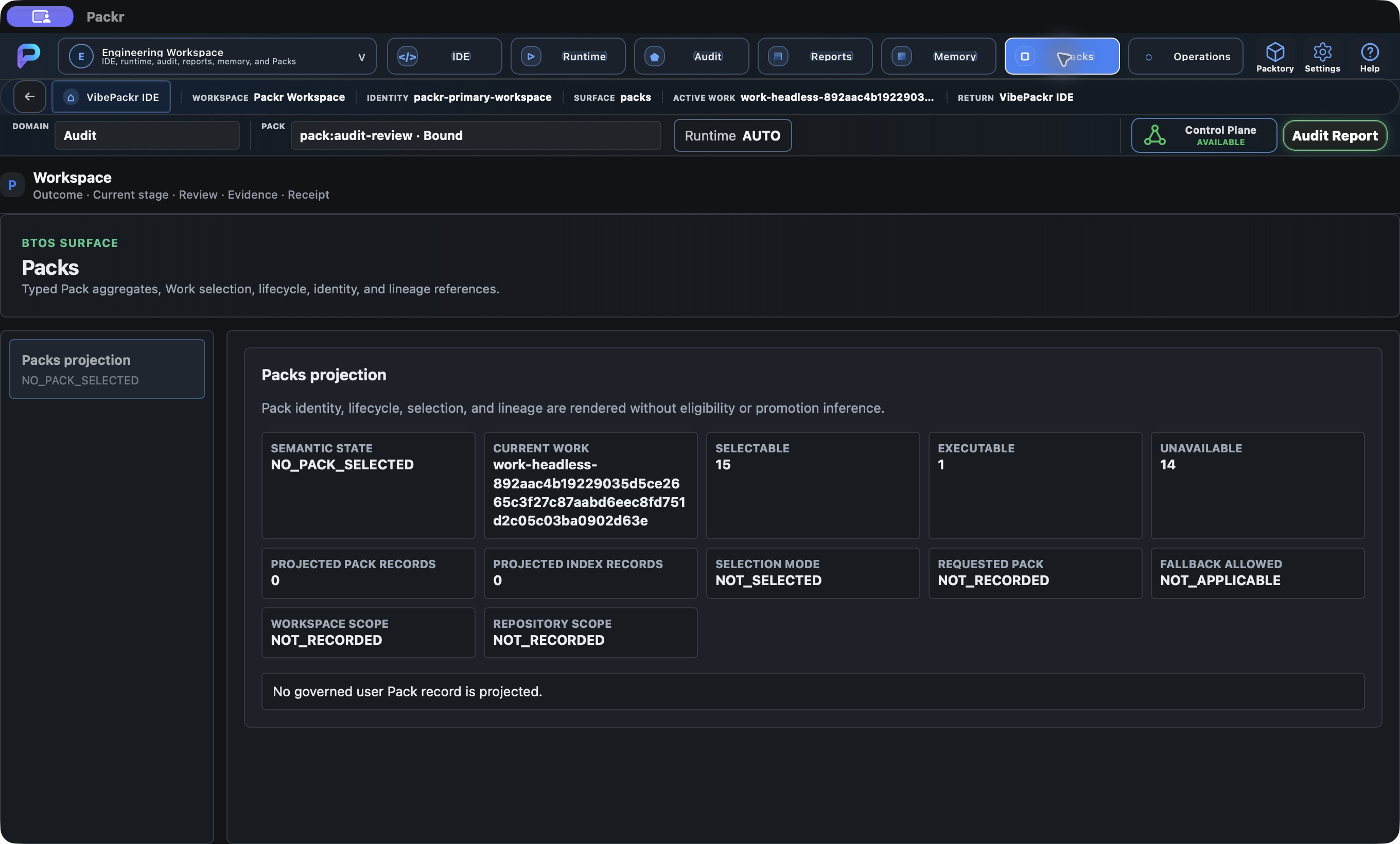This screenshot has width=1400, height=844.
Task: Click 'No governed user Pack record' message
Action: (x=813, y=691)
